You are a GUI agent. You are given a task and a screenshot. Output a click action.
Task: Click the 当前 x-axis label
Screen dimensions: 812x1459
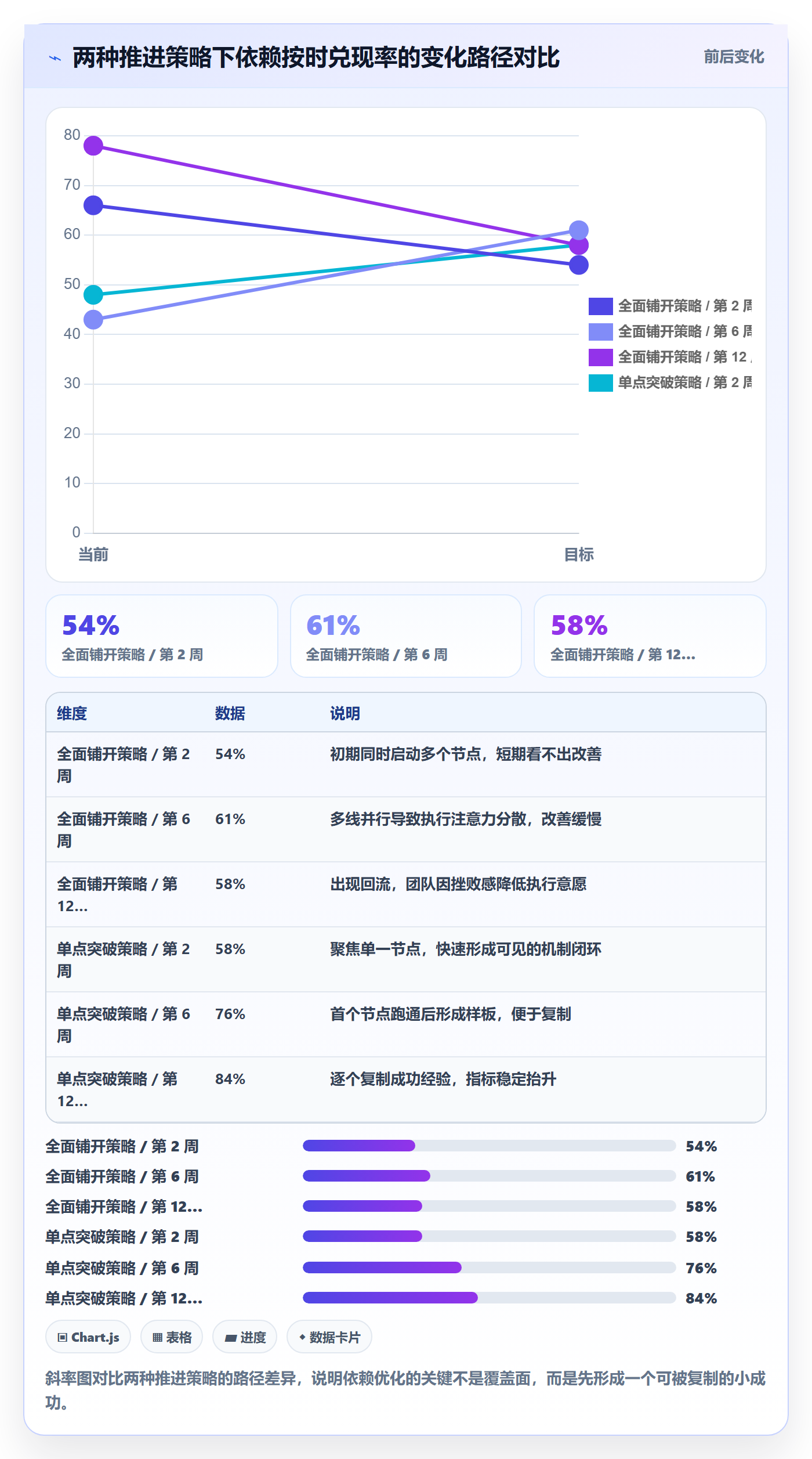[93, 555]
